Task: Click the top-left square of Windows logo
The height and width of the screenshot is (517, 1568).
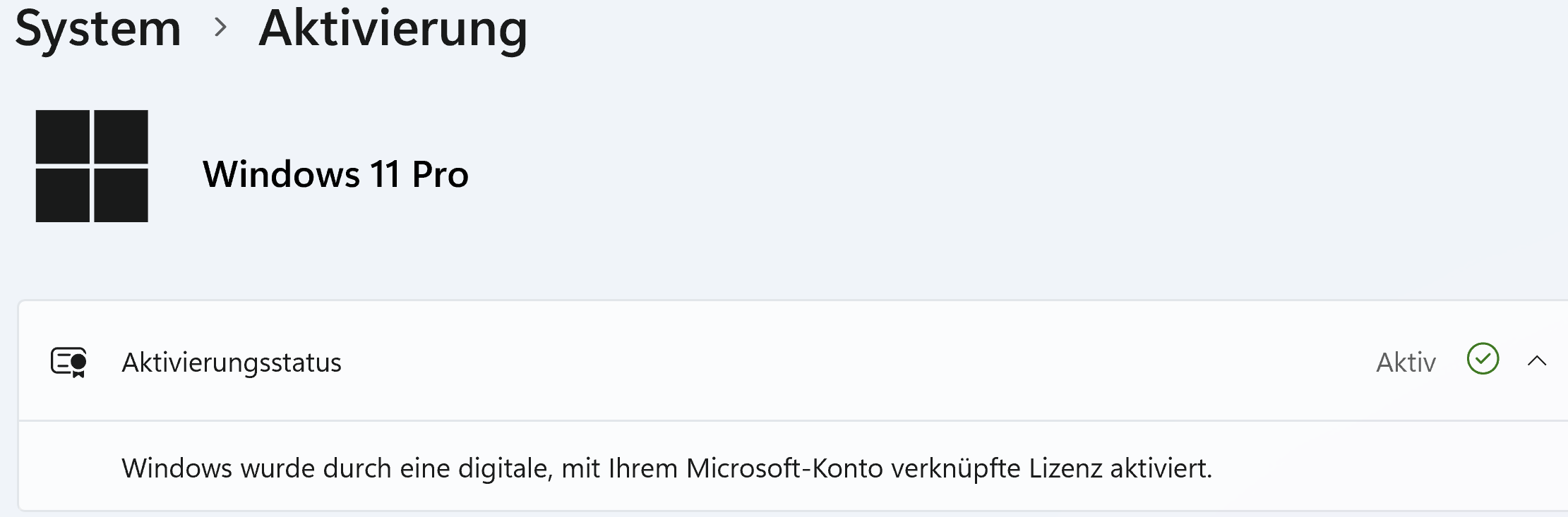Action: click(x=63, y=136)
